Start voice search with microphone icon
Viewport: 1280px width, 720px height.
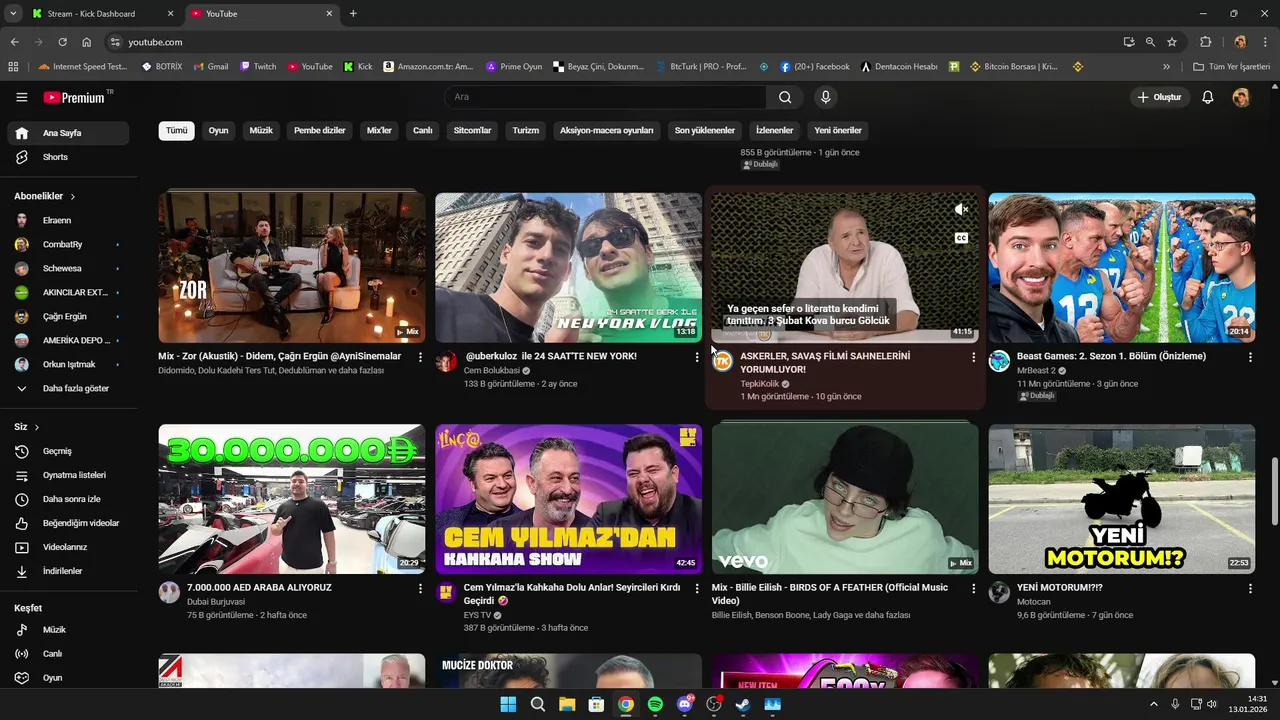pyautogui.click(x=825, y=97)
